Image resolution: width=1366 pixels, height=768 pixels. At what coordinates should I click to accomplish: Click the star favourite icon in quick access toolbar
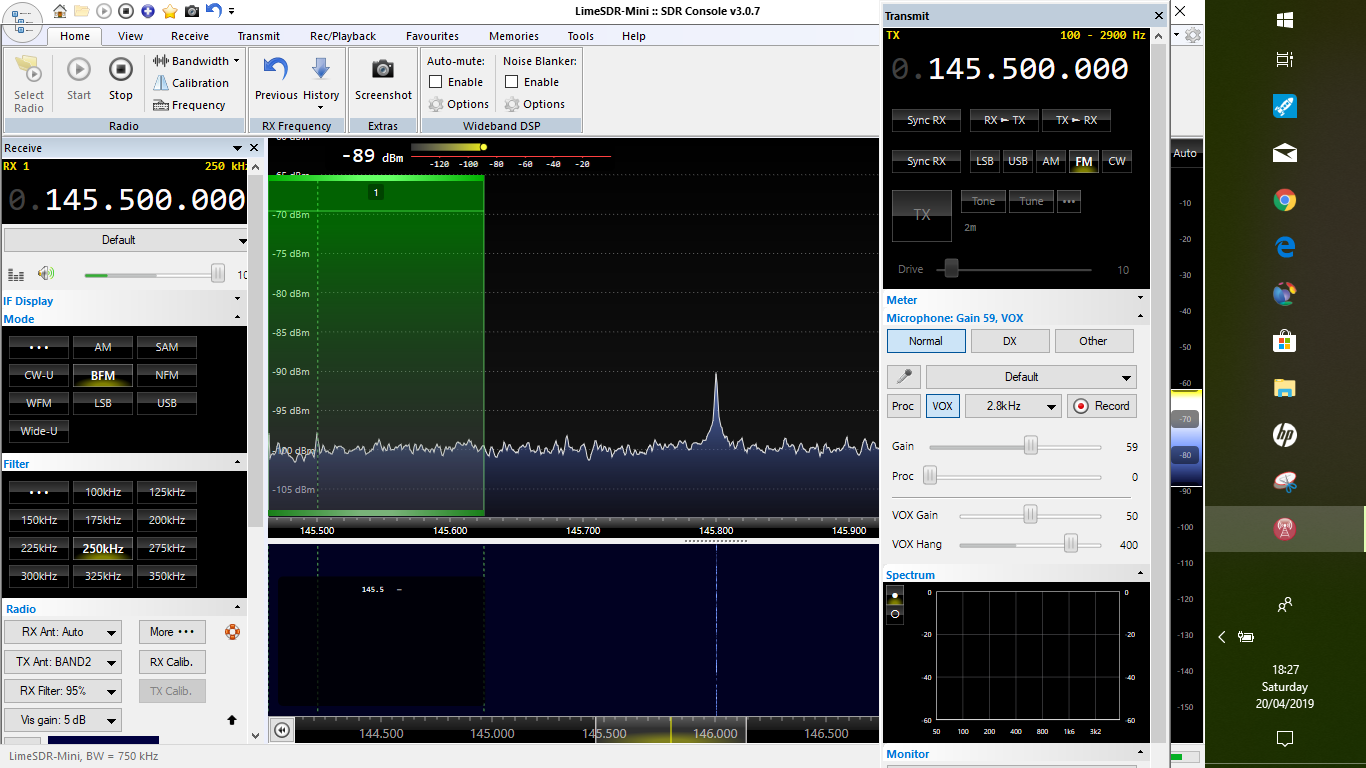pyautogui.click(x=170, y=11)
